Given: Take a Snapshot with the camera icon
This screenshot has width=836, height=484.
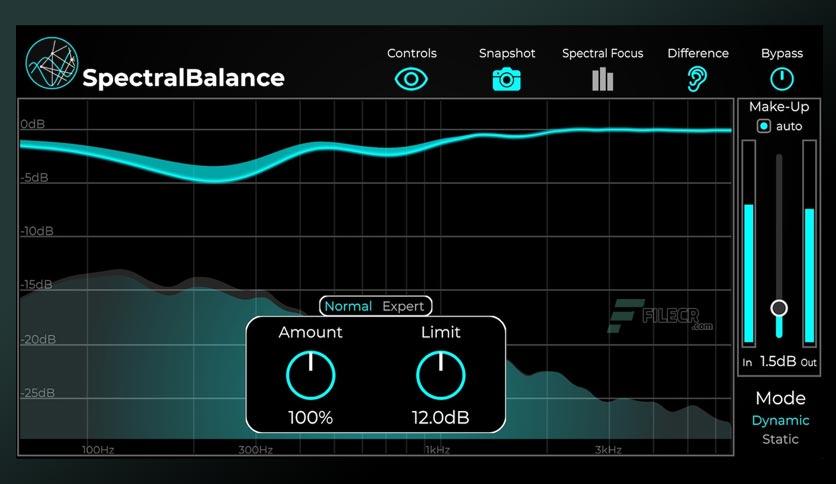Looking at the screenshot, I should tap(506, 79).
